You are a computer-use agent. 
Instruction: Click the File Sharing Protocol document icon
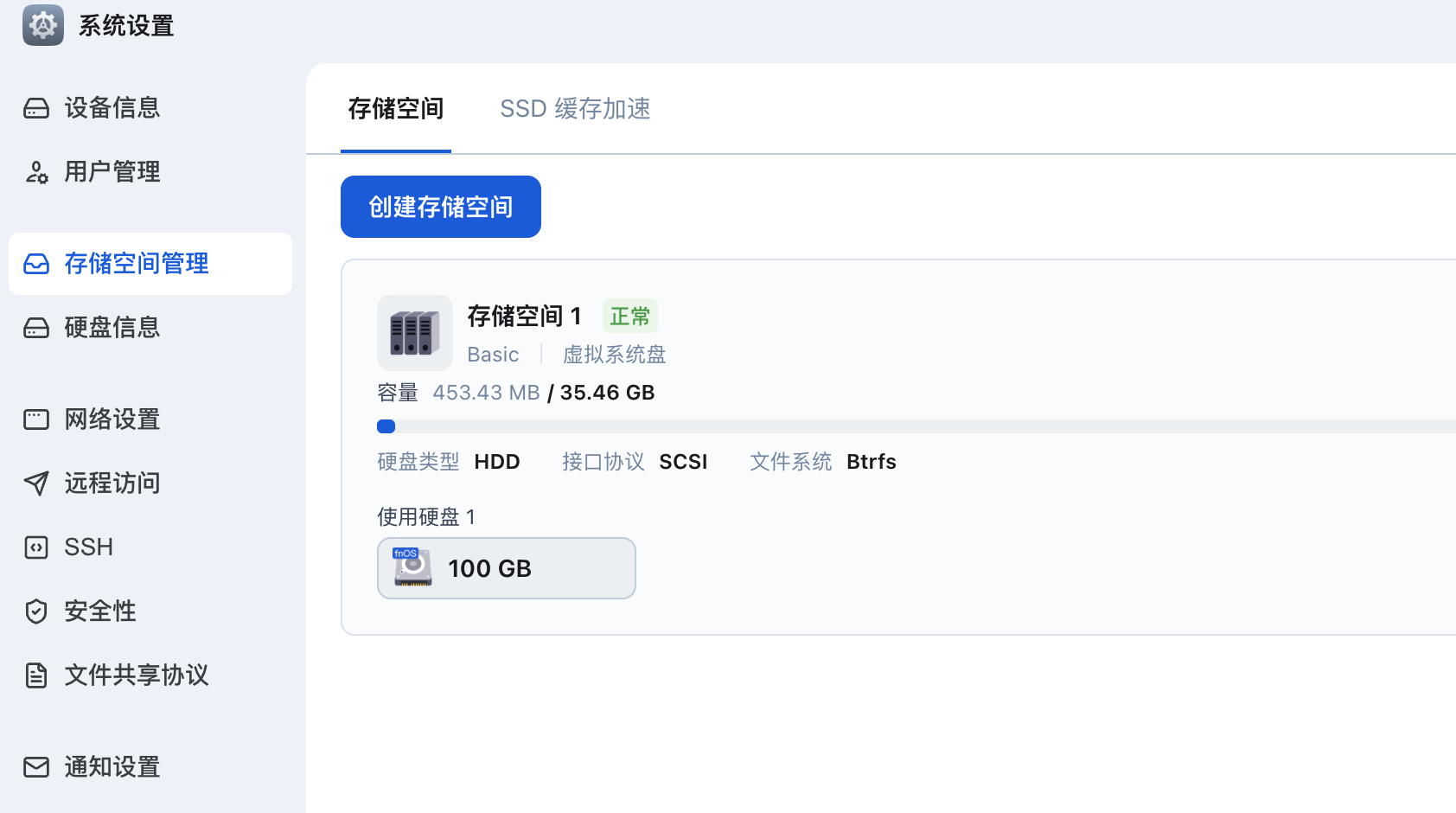[36, 675]
